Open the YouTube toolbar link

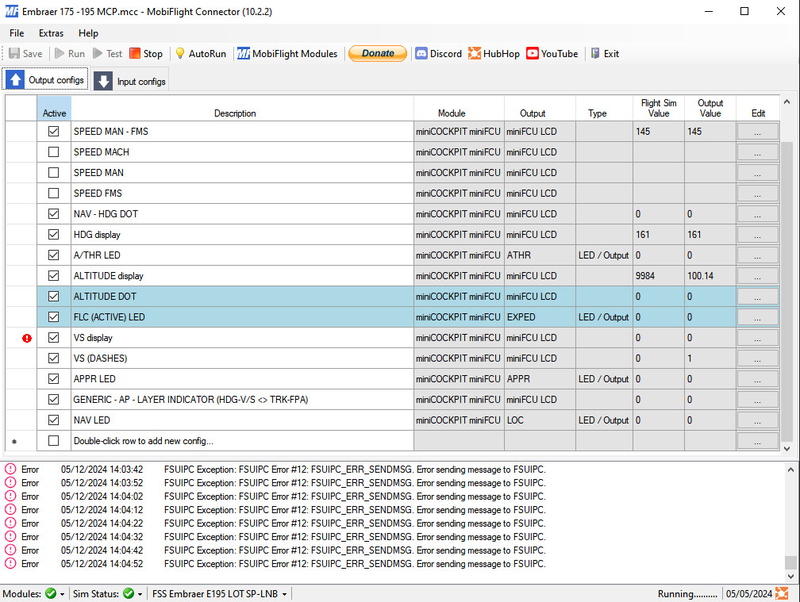click(x=533, y=54)
